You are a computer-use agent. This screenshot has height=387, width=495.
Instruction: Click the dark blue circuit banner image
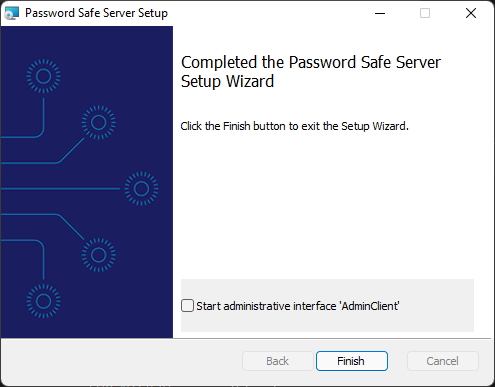87,182
